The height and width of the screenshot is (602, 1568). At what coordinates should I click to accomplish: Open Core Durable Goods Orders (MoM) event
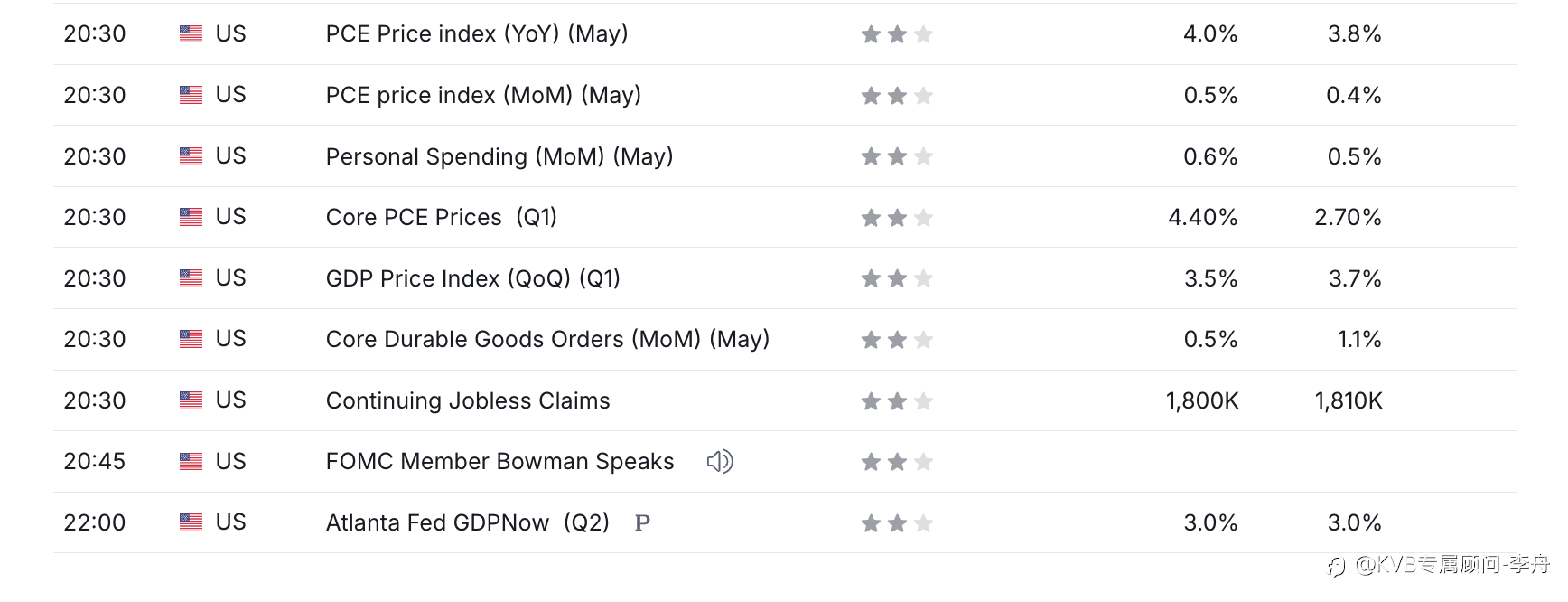pos(547,339)
